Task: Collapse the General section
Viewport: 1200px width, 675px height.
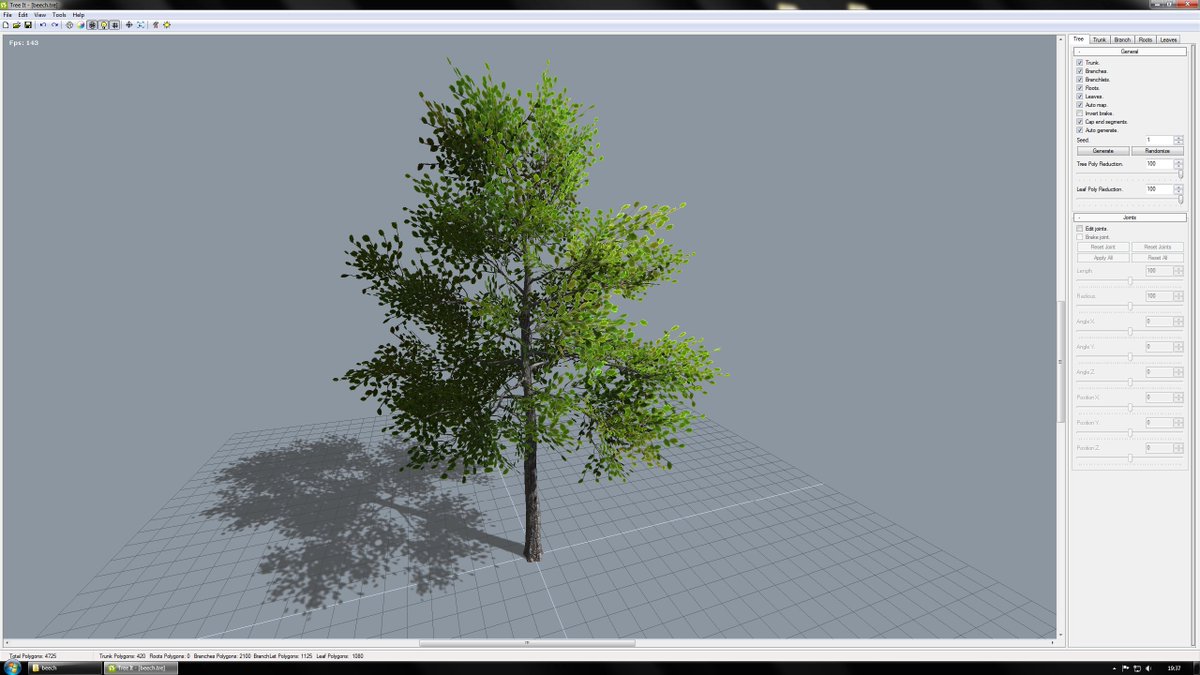Action: click(1078, 51)
